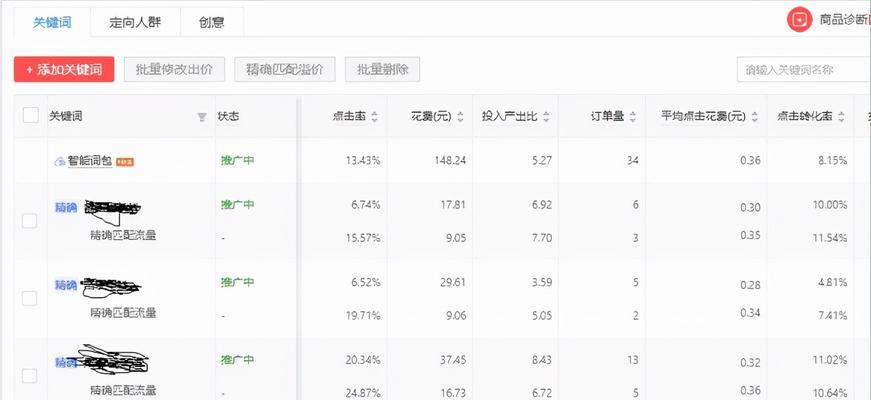Click the 8.15% conversion cell

(832, 161)
